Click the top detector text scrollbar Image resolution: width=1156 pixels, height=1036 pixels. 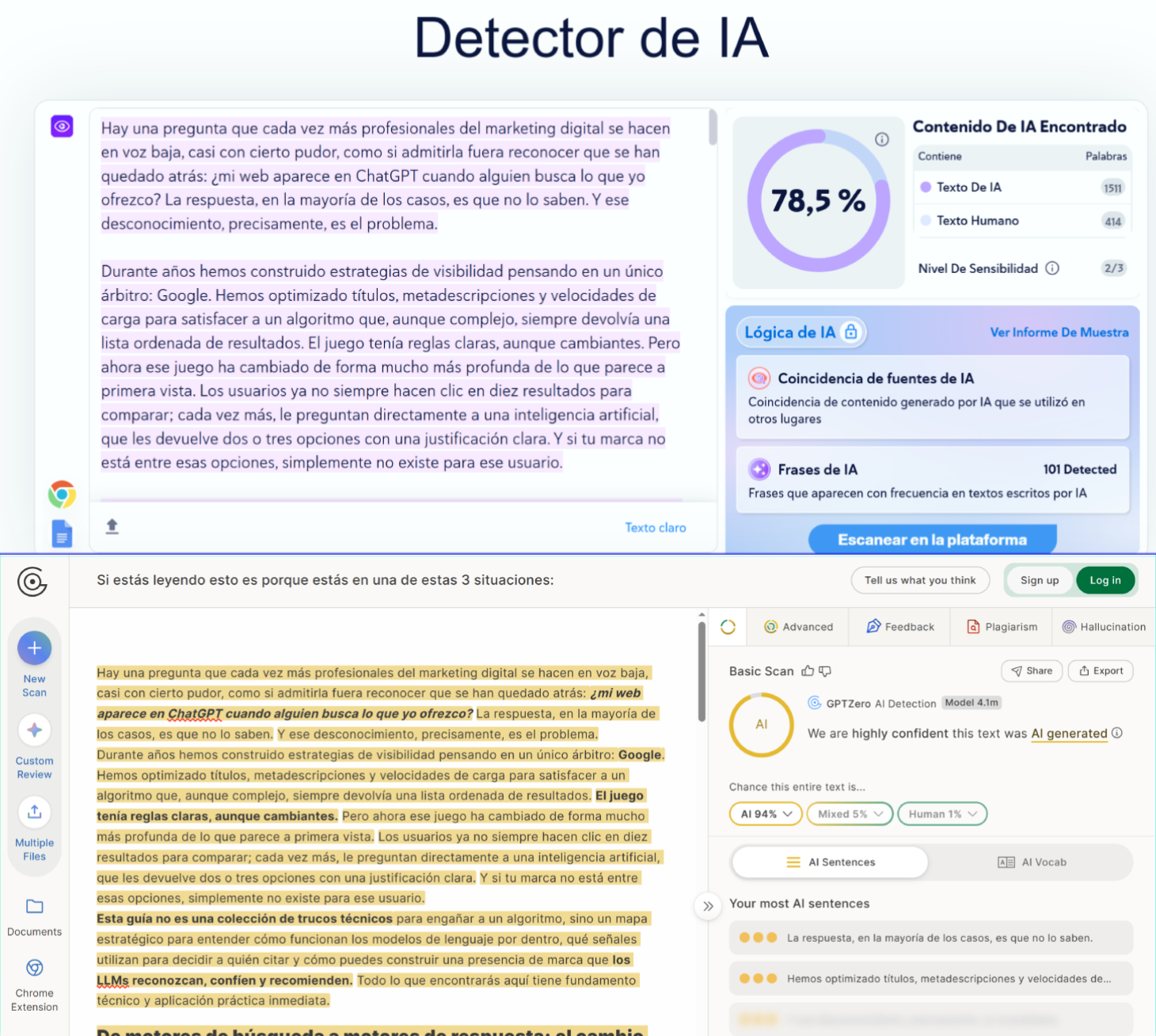(713, 127)
